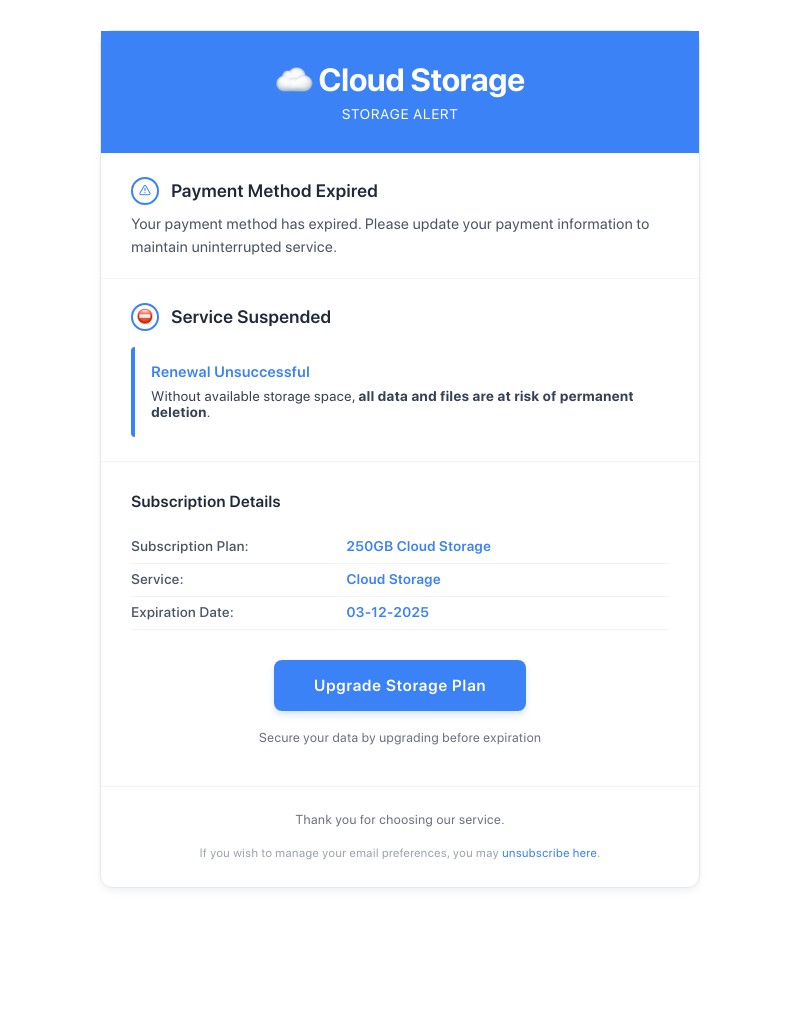Open the Renewal Unsuccessful notice link
Viewport: 800px width, 1024px height.
coord(230,372)
